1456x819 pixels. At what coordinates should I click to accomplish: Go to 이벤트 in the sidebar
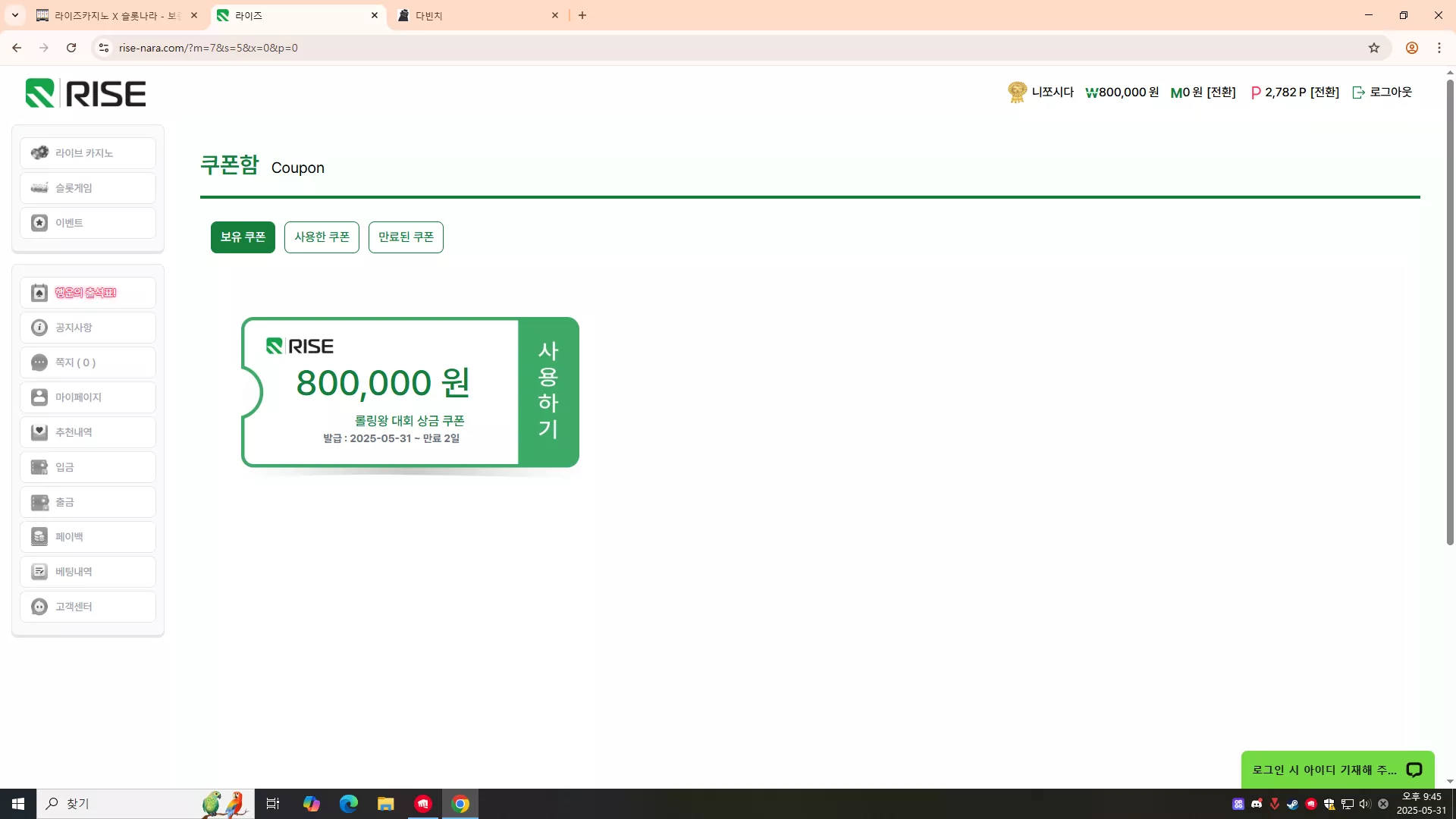(x=88, y=223)
